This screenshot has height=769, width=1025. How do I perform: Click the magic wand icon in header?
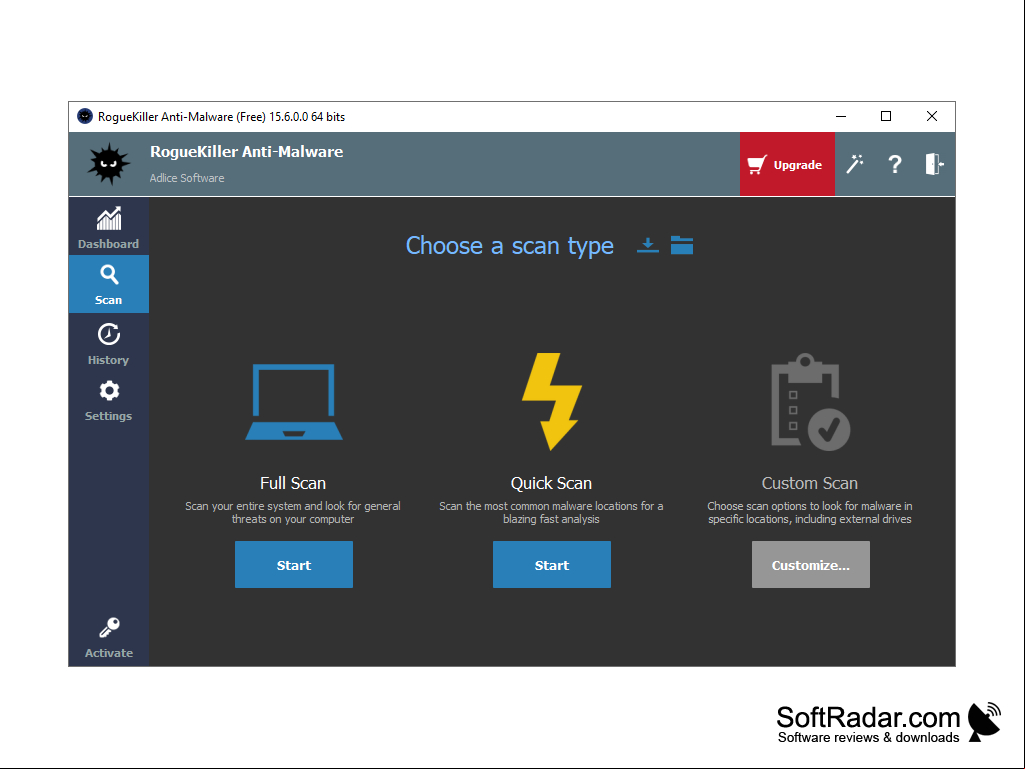(x=855, y=164)
